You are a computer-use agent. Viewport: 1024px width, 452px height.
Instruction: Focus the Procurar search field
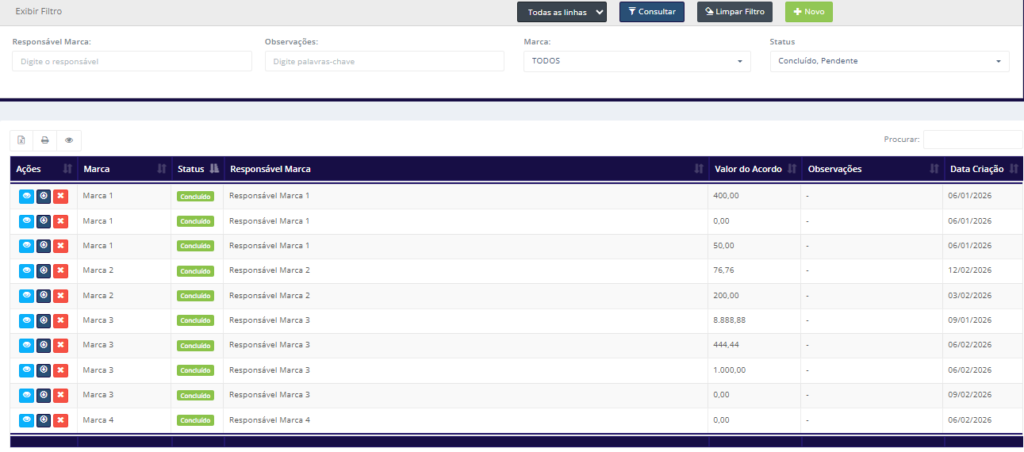click(972, 140)
